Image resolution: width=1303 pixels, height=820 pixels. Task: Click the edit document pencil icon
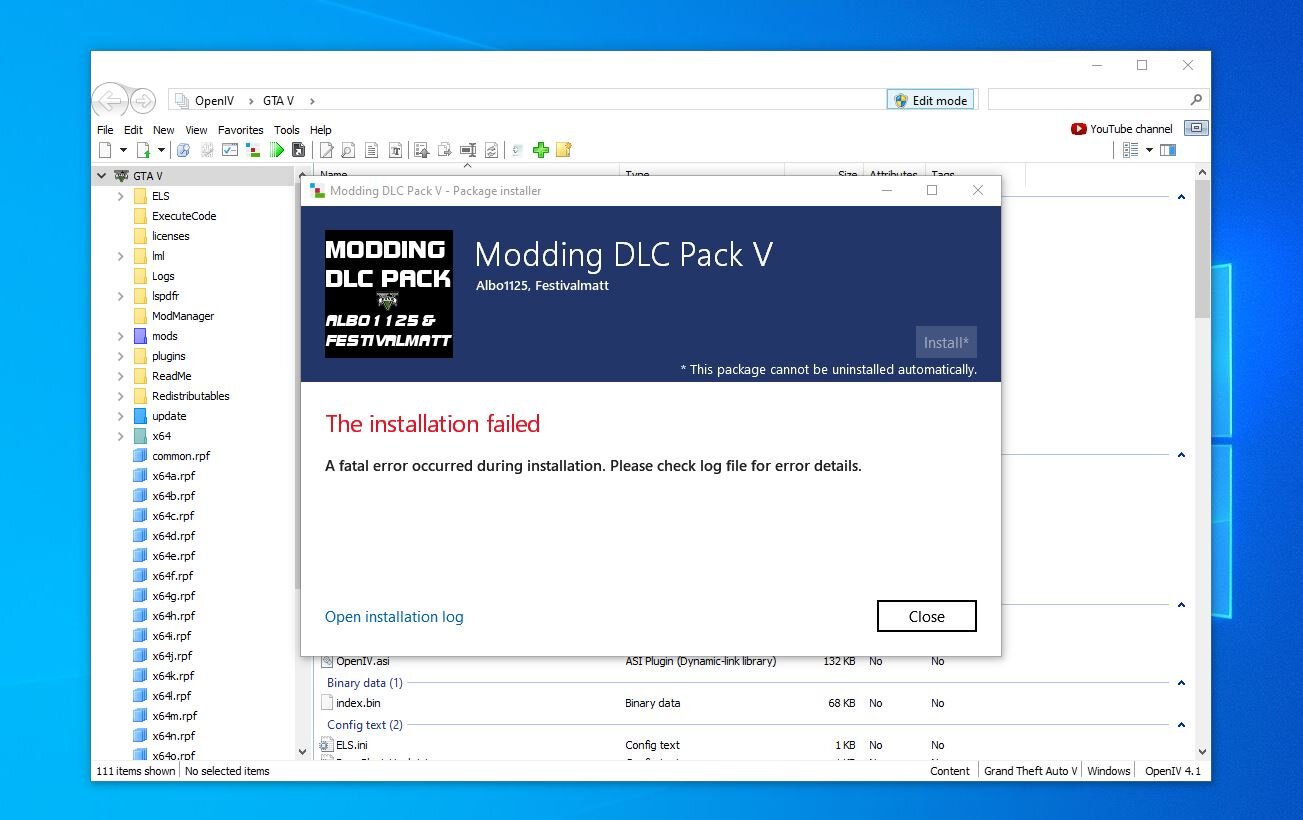(326, 150)
